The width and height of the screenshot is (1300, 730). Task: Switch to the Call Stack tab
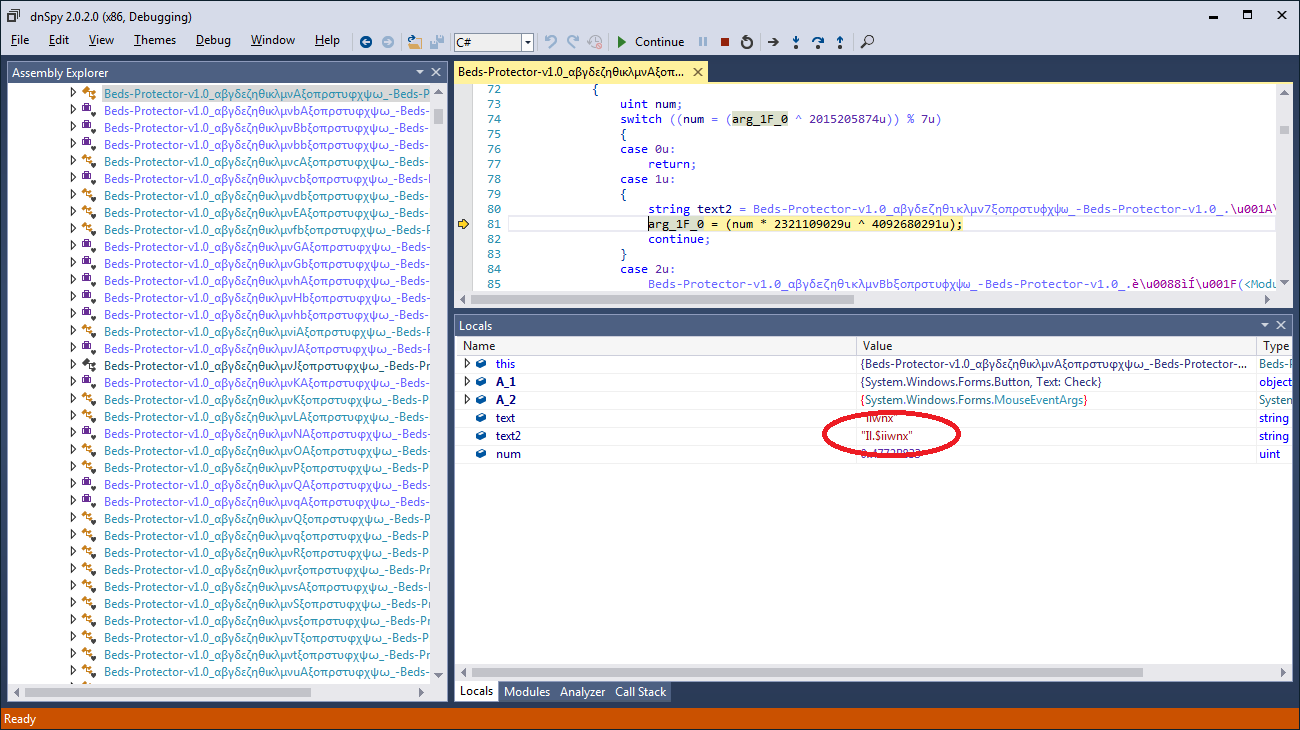641,692
